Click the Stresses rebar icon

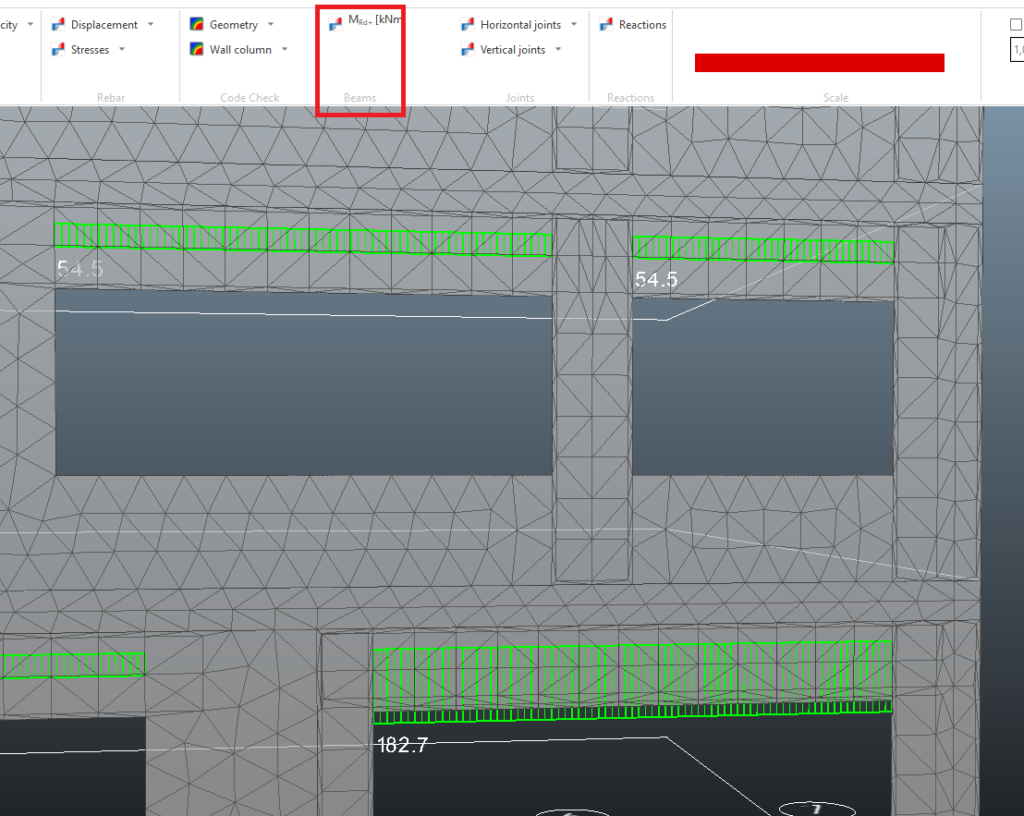(58, 50)
